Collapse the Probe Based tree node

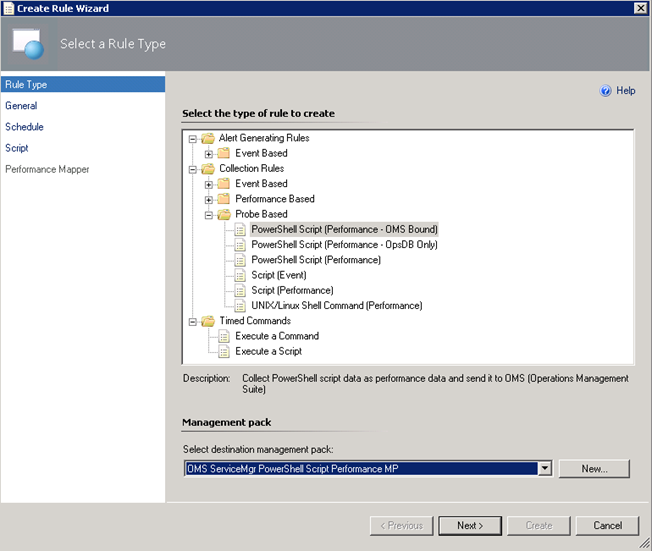coord(208,214)
